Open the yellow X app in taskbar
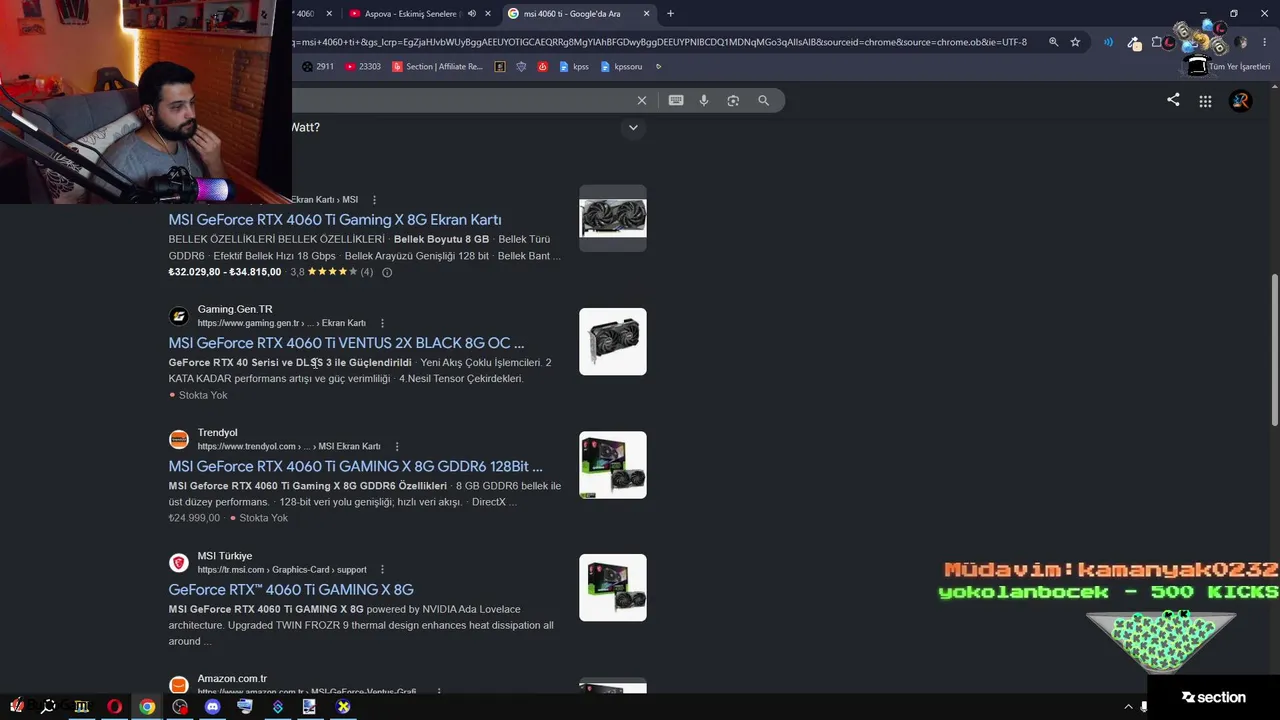This screenshot has height=720, width=1280. click(343, 706)
